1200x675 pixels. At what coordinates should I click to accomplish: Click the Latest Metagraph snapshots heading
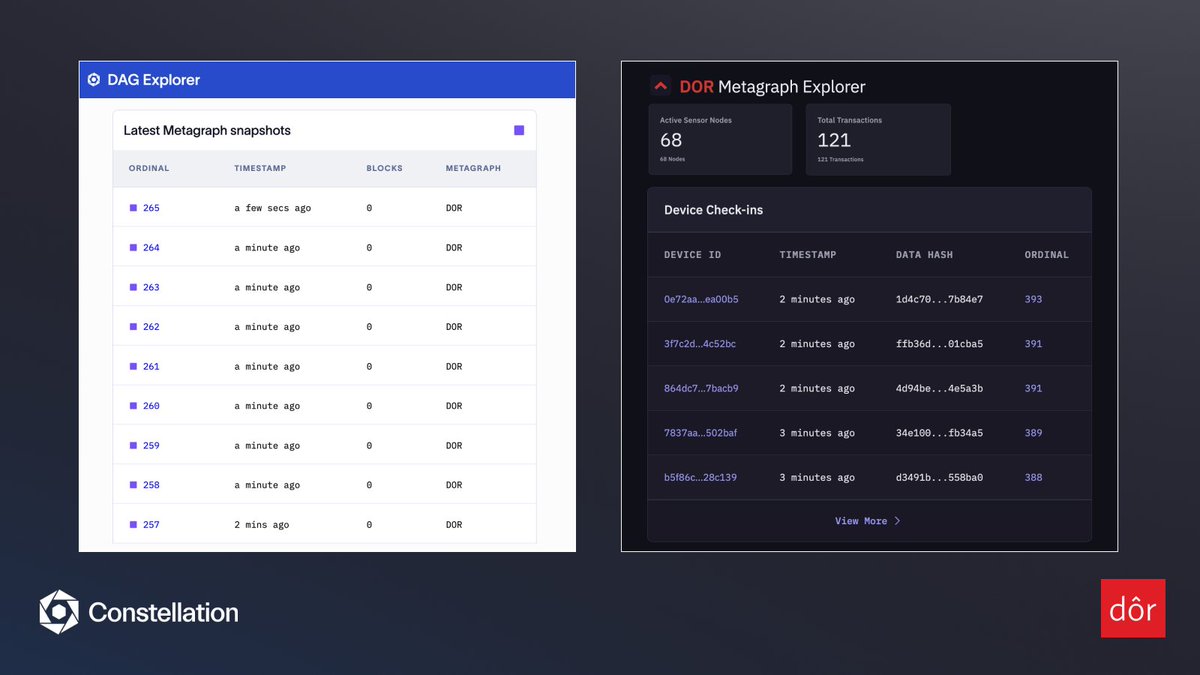pos(207,130)
